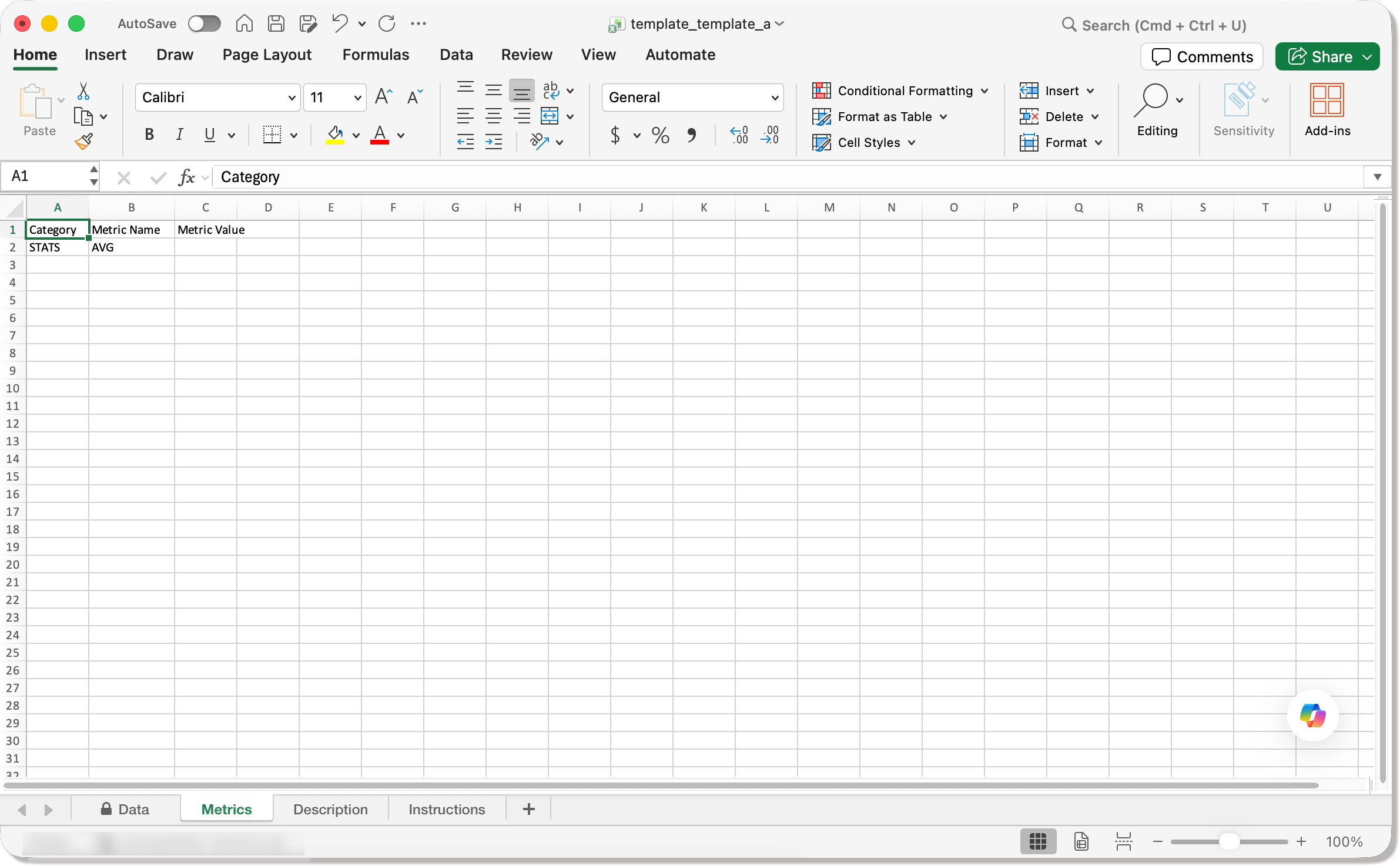The image size is (1400, 866).
Task: Open the Copilot floating icon
Action: pyautogui.click(x=1312, y=716)
